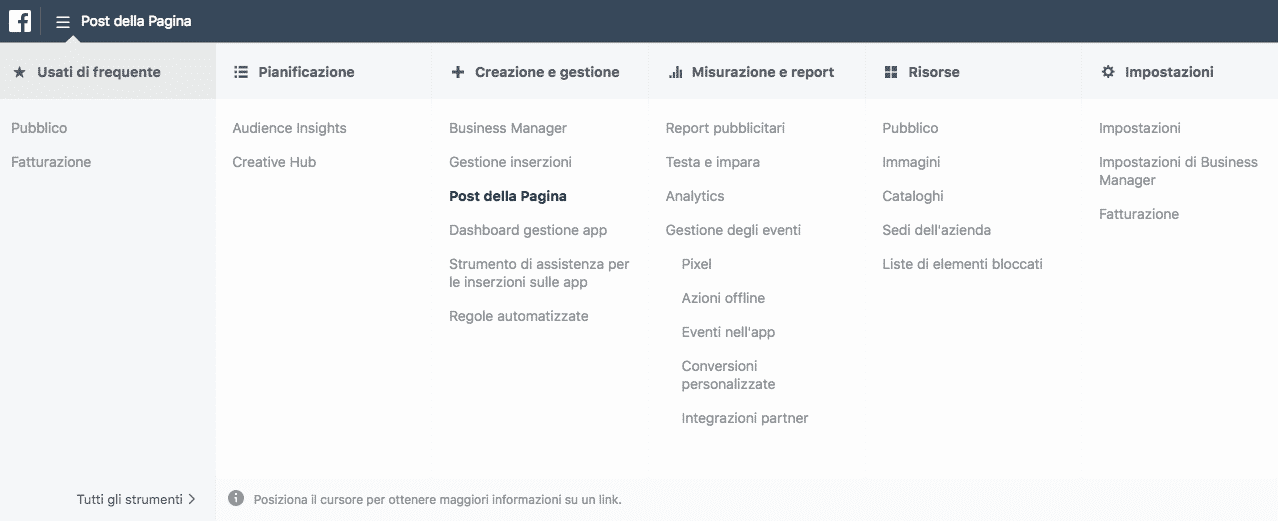This screenshot has width=1278, height=521.
Task: Open Creative Hub
Action: [x=274, y=162]
